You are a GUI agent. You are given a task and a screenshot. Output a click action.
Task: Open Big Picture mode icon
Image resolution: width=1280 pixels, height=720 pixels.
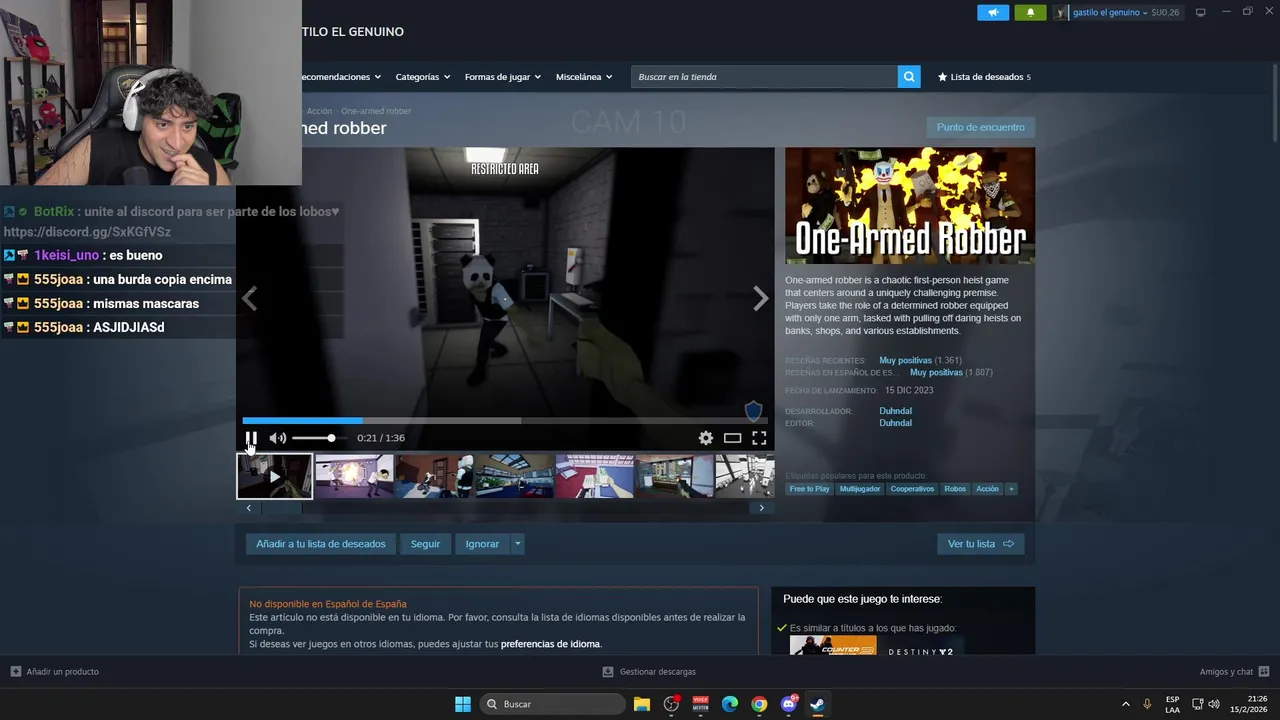pyautogui.click(x=1201, y=12)
